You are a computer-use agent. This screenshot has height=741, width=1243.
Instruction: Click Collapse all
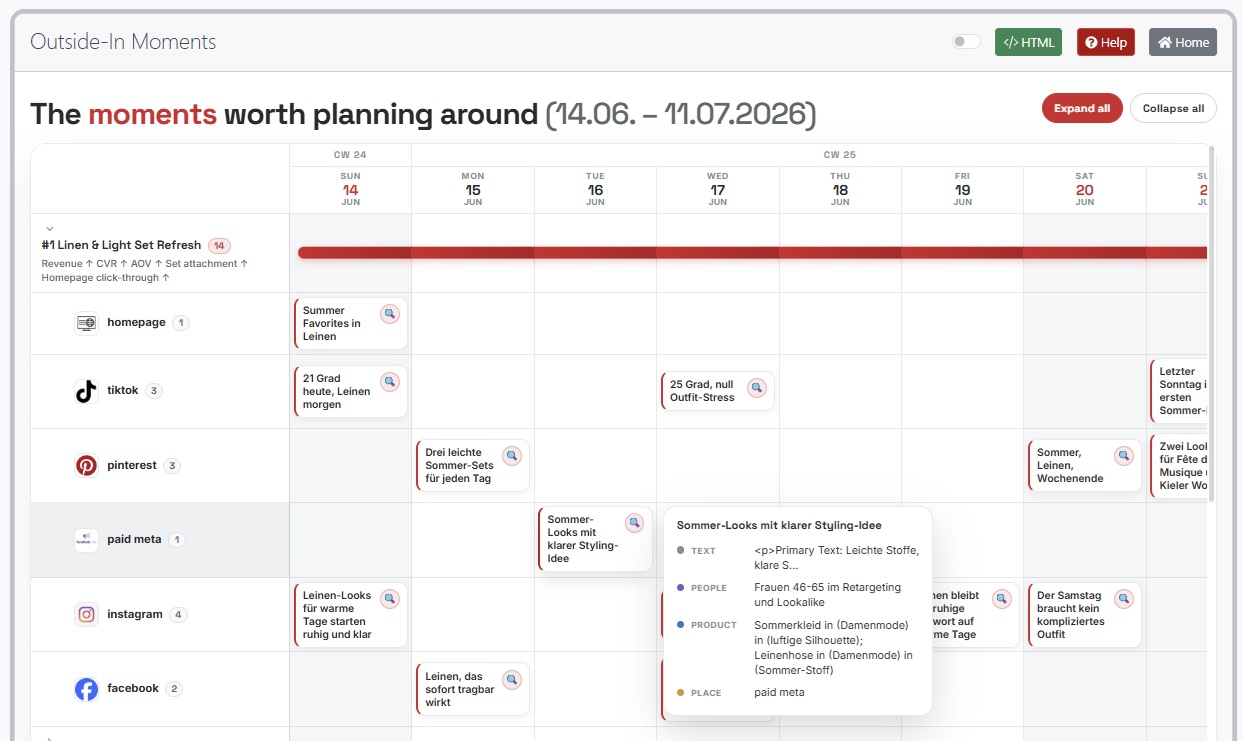pos(1173,108)
